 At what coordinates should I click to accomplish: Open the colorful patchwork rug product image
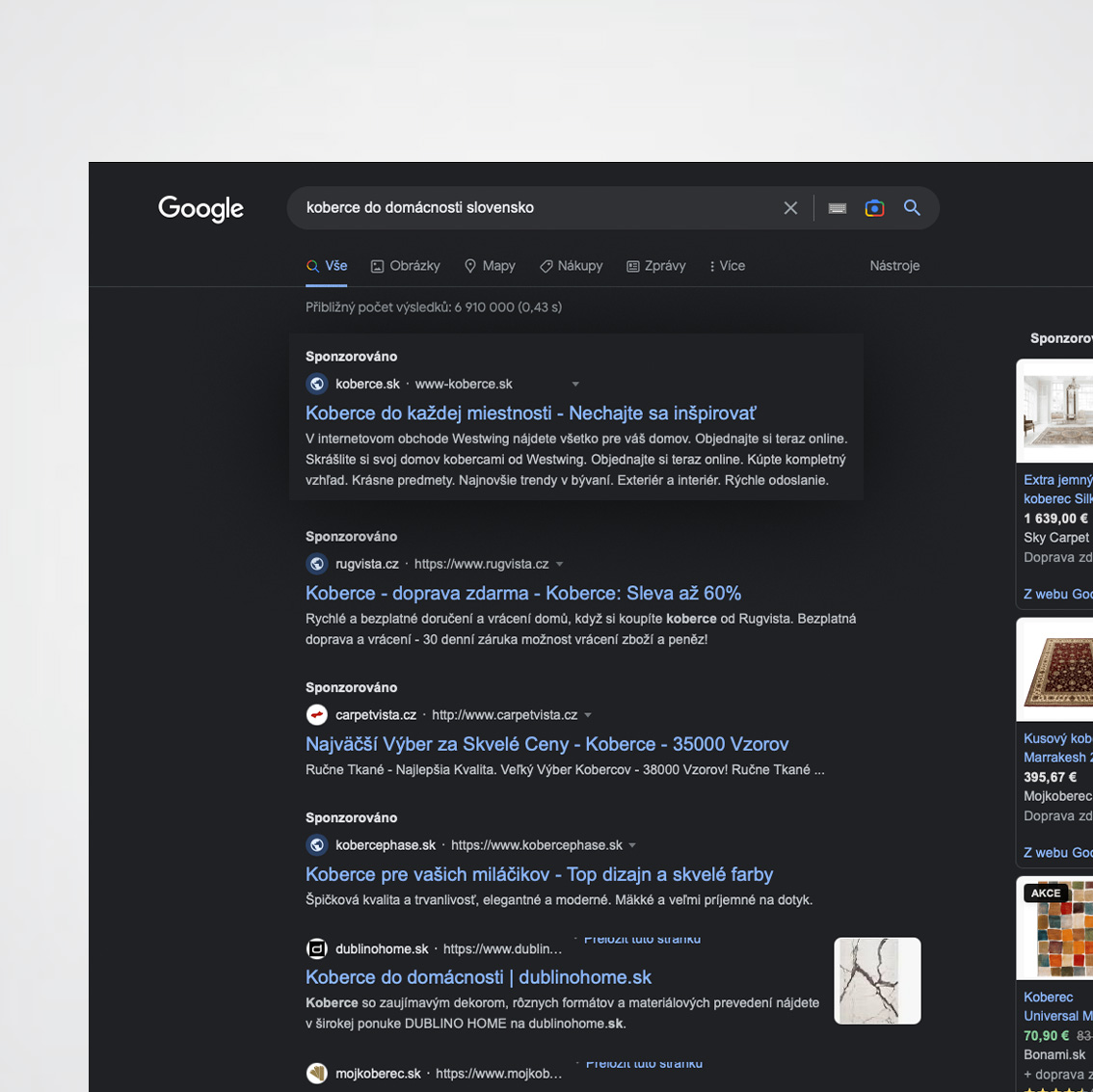click(x=1054, y=928)
